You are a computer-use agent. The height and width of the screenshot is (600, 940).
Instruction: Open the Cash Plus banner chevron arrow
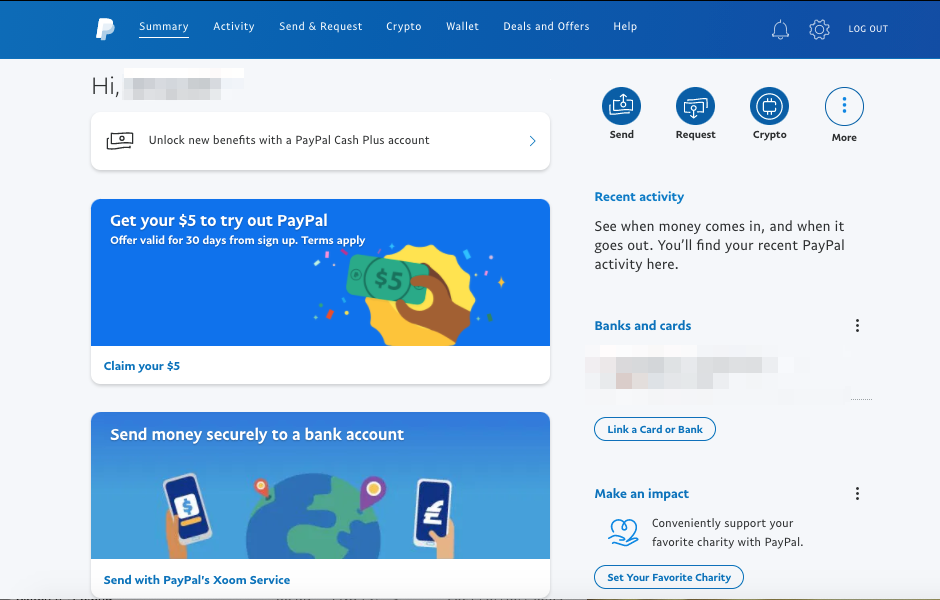tap(532, 141)
